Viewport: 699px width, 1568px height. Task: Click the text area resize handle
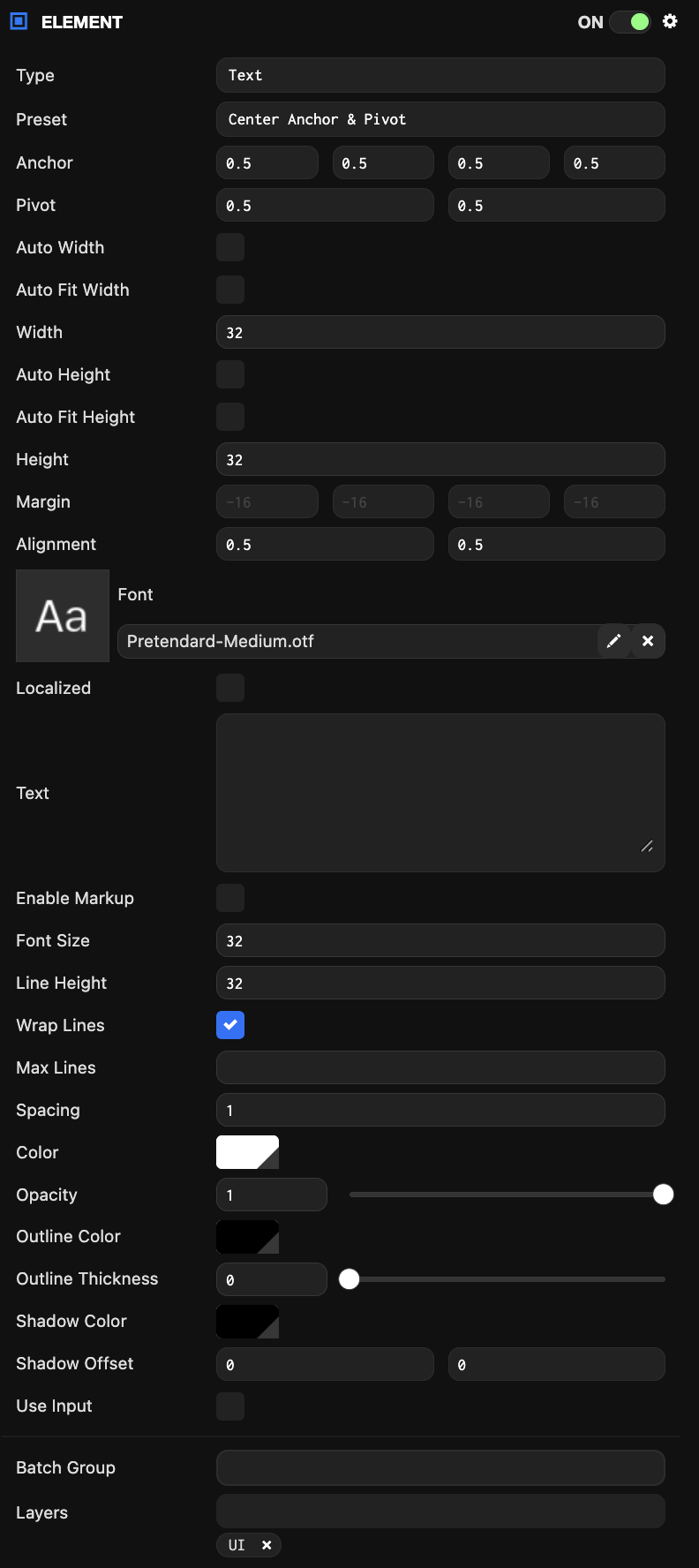point(647,846)
